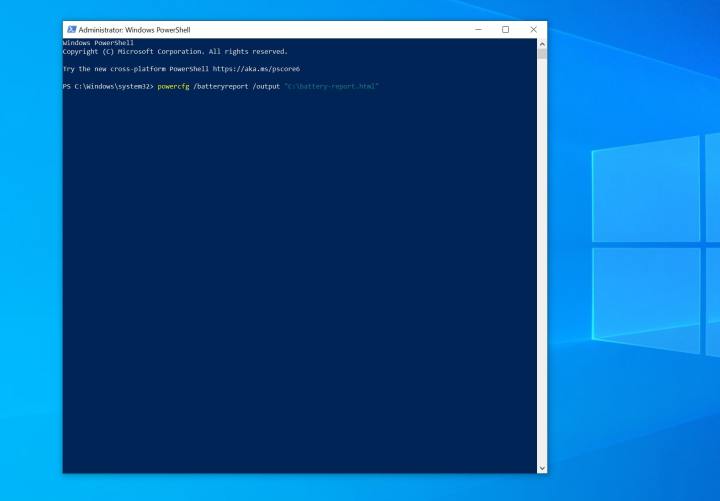Click the "C:\battery-report.html" path string

pyautogui.click(x=331, y=87)
